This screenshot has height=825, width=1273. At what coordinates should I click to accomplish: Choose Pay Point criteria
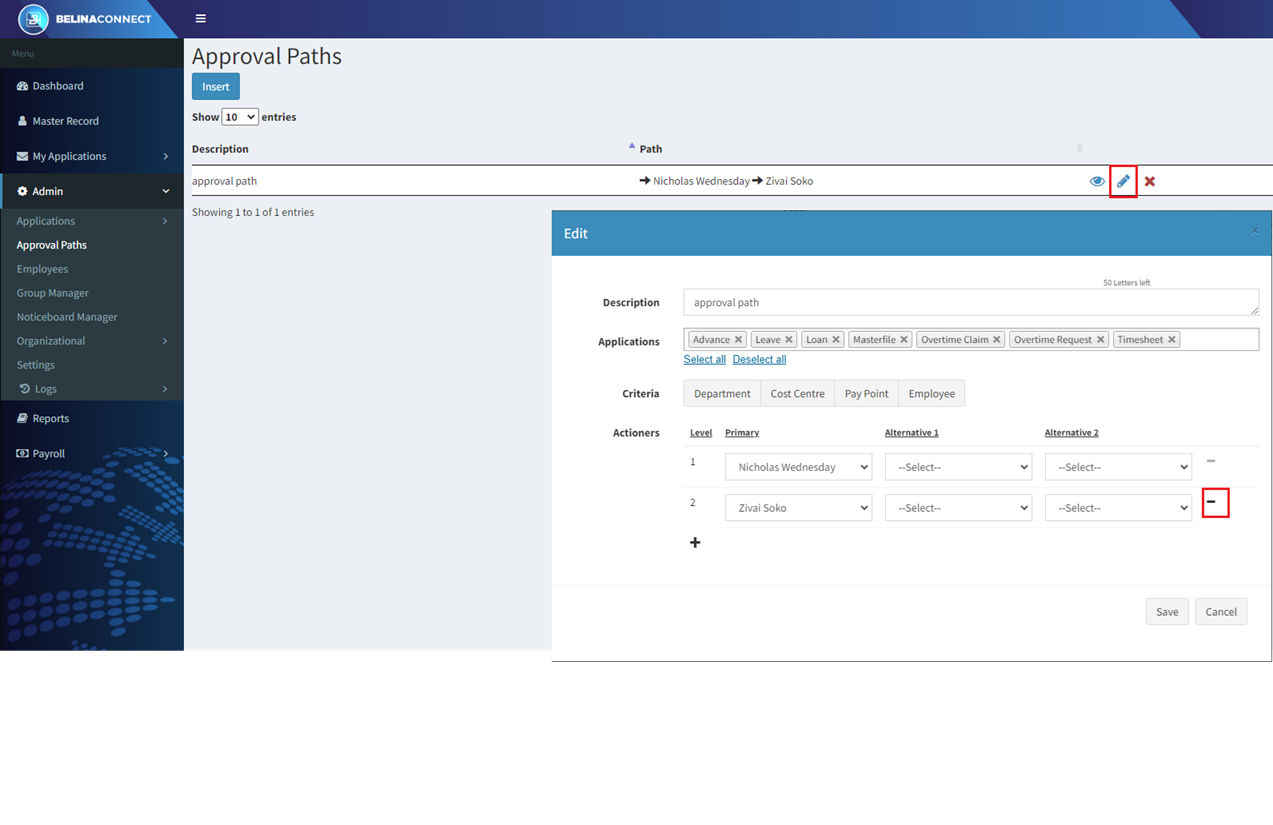[866, 394]
